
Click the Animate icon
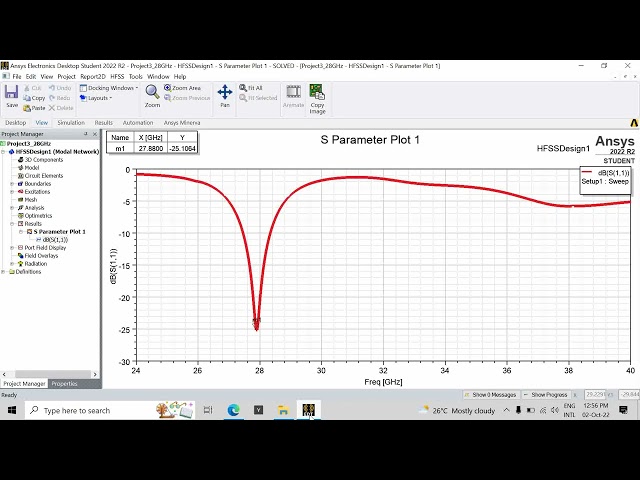pos(293,96)
